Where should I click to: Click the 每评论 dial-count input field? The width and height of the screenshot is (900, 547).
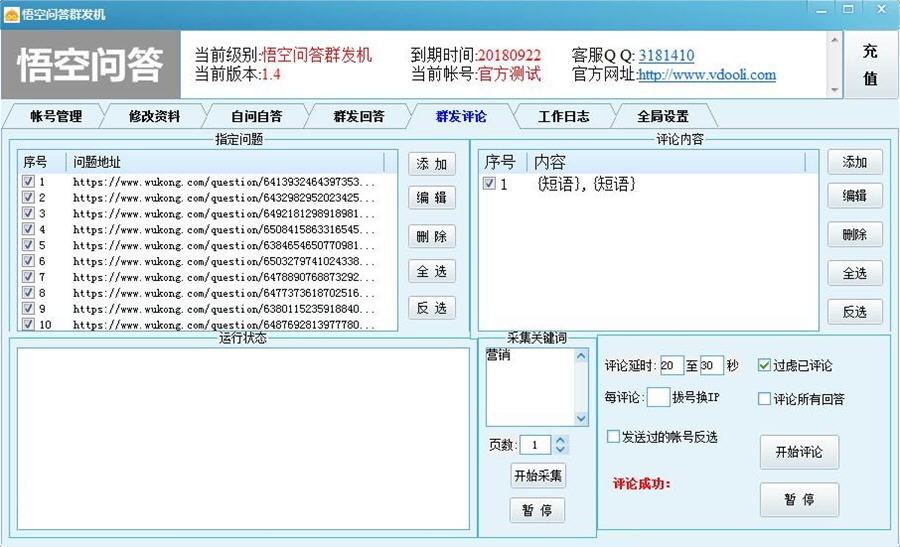[658, 398]
